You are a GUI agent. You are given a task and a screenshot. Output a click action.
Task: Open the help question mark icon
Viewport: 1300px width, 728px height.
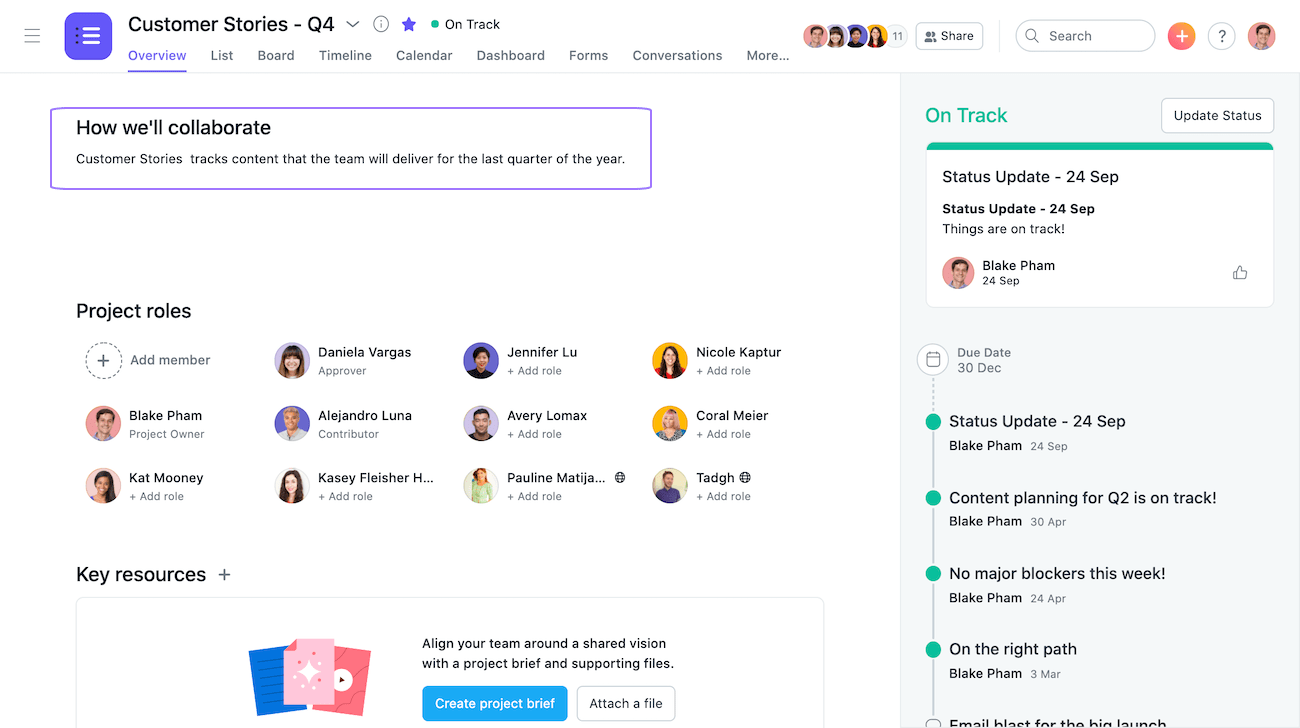point(1221,36)
